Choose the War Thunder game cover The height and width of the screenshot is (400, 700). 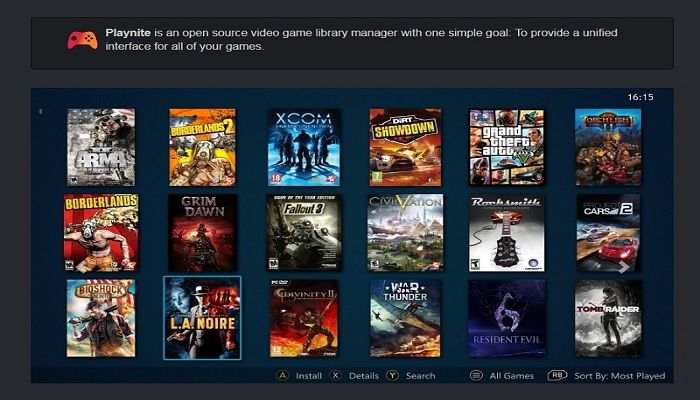coord(405,318)
